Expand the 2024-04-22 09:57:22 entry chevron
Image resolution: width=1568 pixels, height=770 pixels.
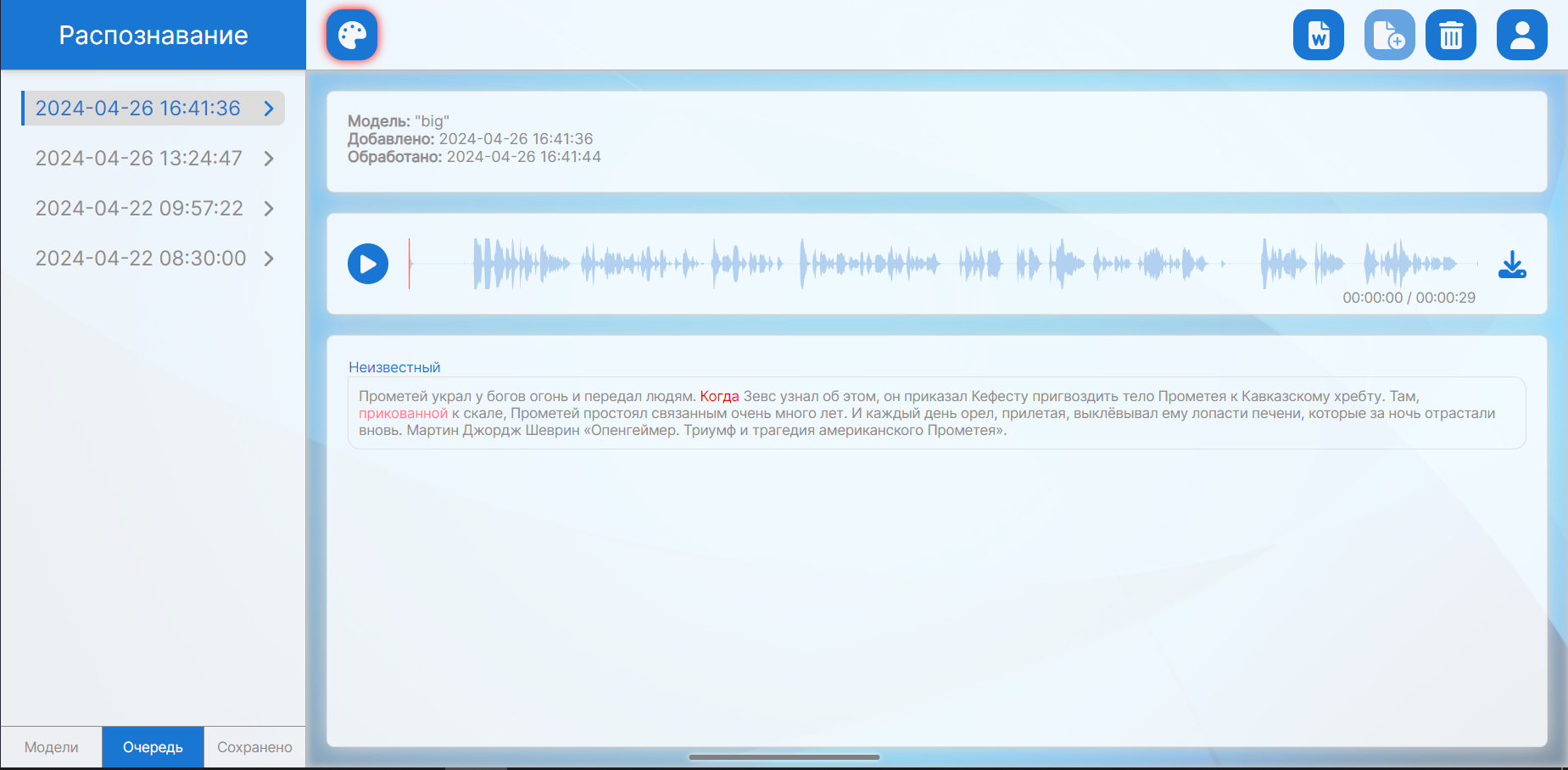[269, 209]
